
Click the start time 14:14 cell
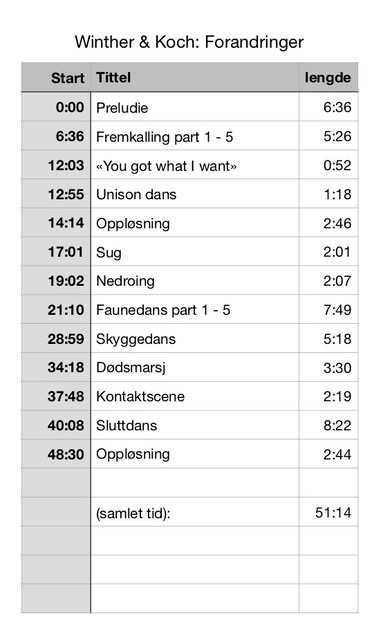[56, 223]
